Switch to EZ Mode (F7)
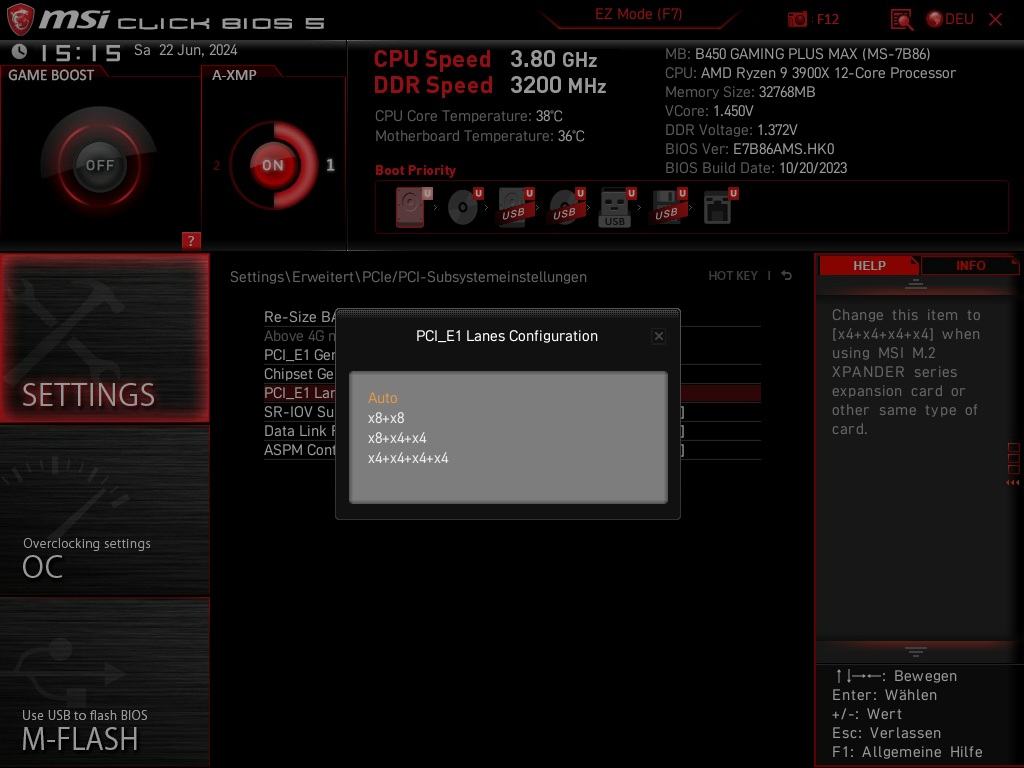The height and width of the screenshot is (768, 1024). pyautogui.click(x=638, y=14)
